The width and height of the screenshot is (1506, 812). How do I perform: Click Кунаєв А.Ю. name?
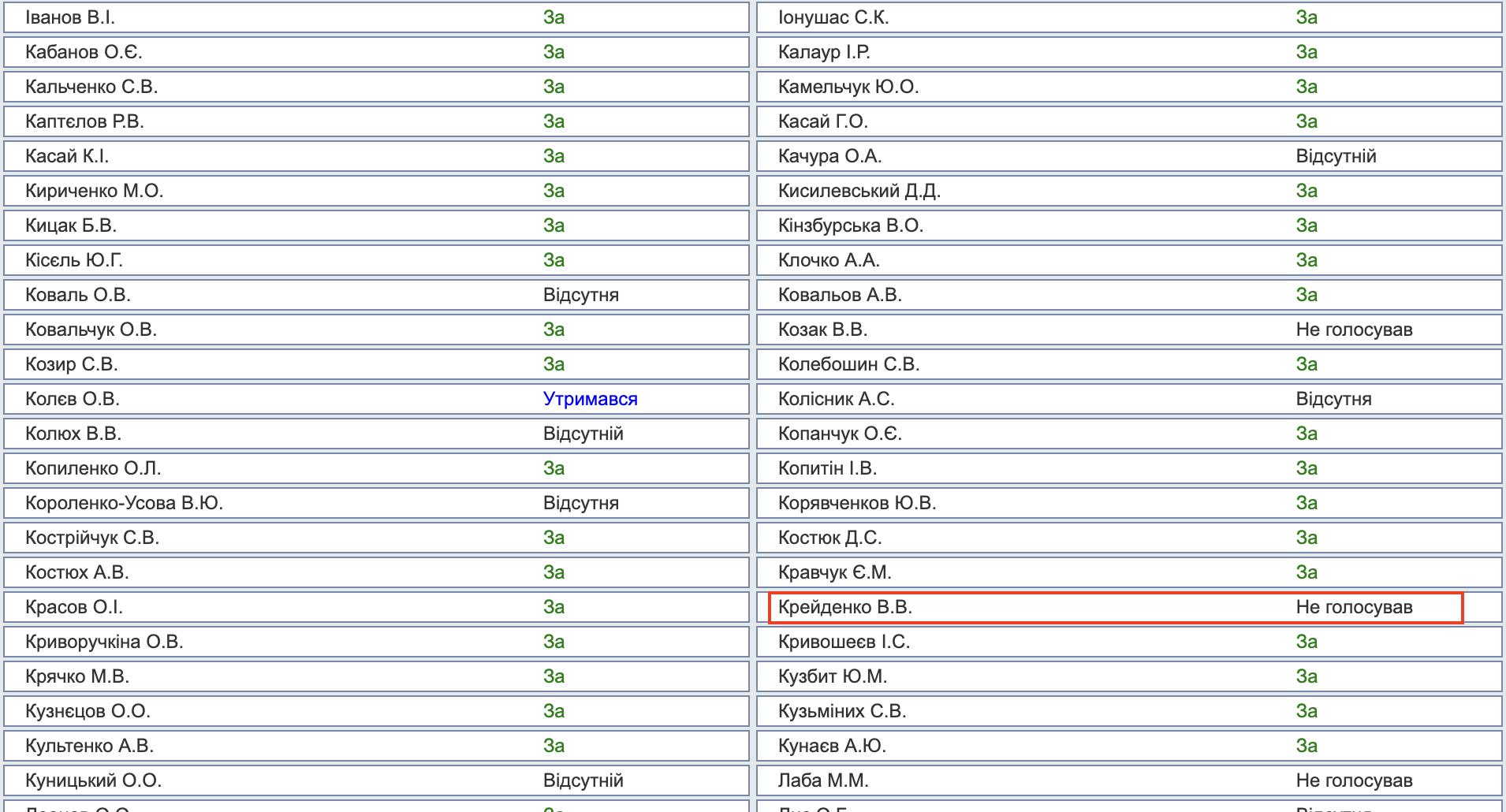coord(832,746)
